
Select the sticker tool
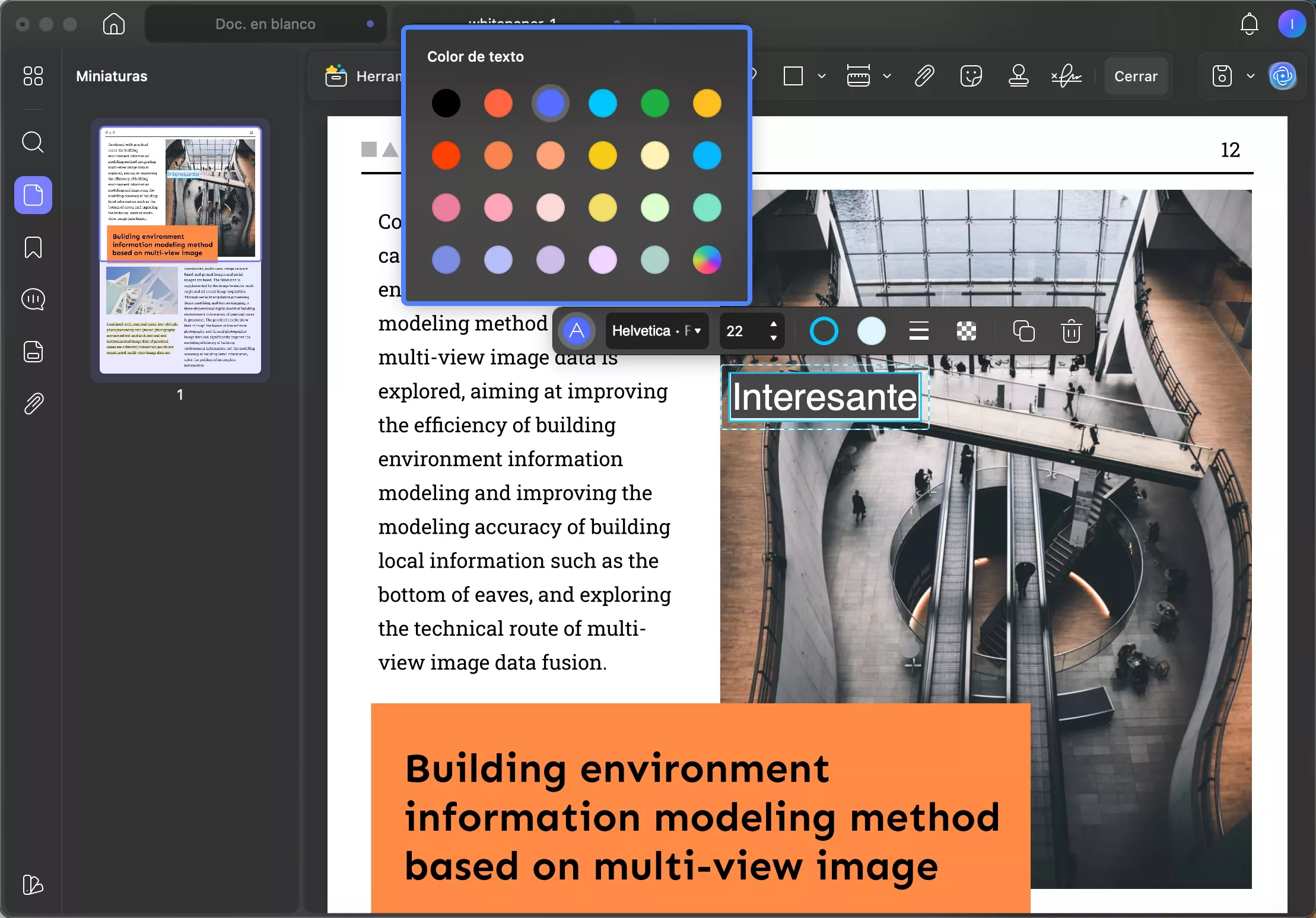971,76
